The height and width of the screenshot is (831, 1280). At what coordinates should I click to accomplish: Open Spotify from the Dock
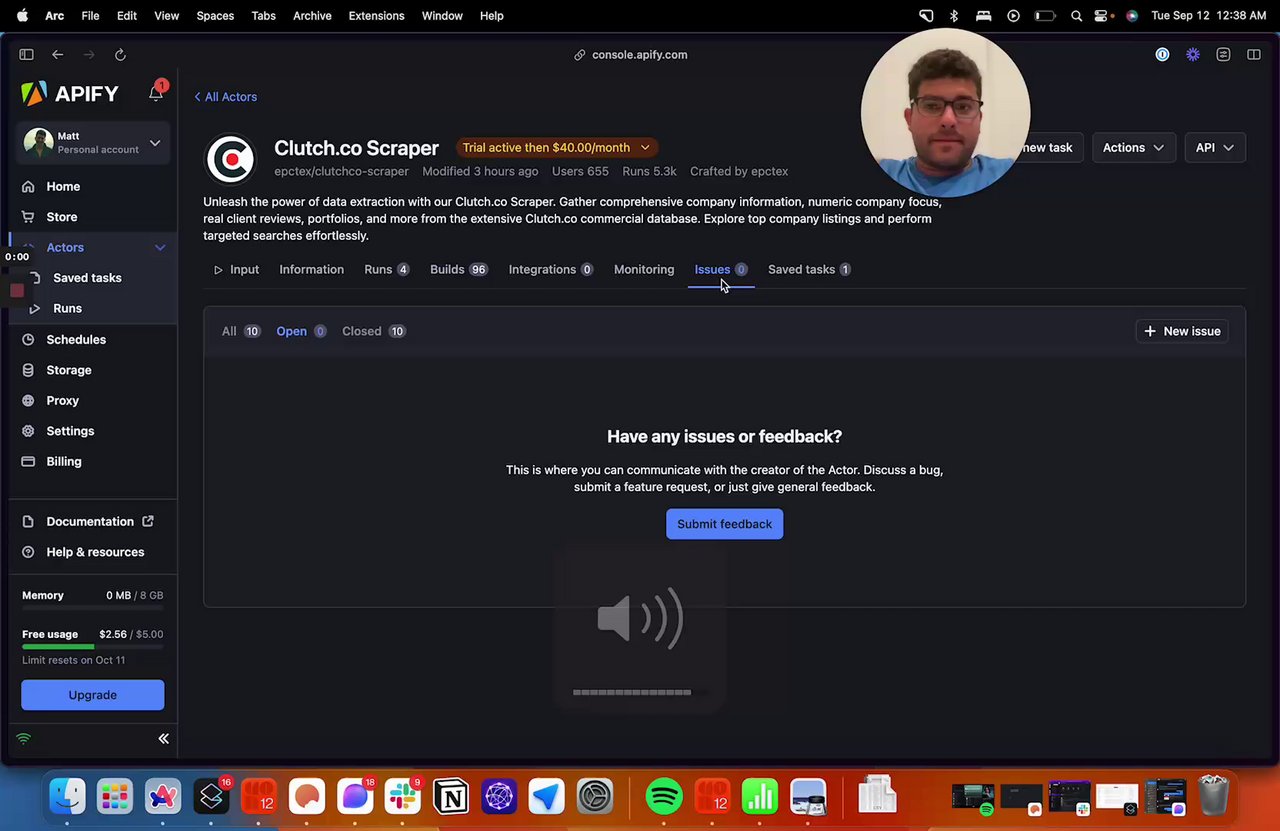[x=664, y=797]
